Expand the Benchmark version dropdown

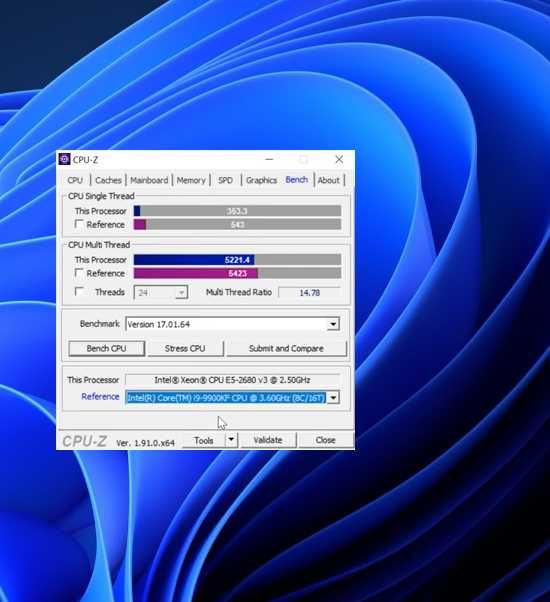click(333, 324)
